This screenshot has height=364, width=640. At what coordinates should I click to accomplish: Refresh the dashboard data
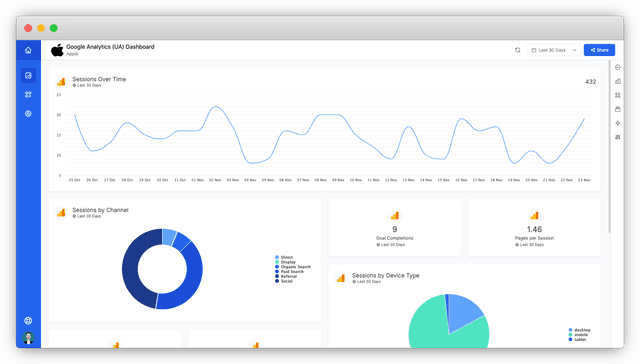pyautogui.click(x=518, y=50)
